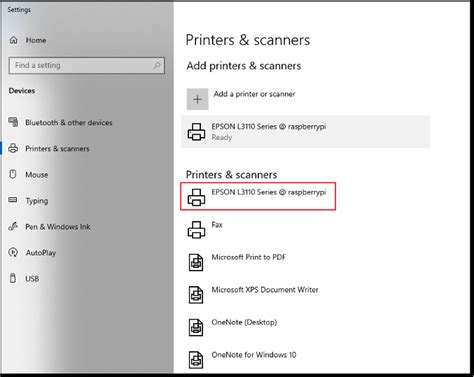Screen dimensions: 474x377
Task: Click OneNote for Windows 10 icon
Action: (x=196, y=360)
